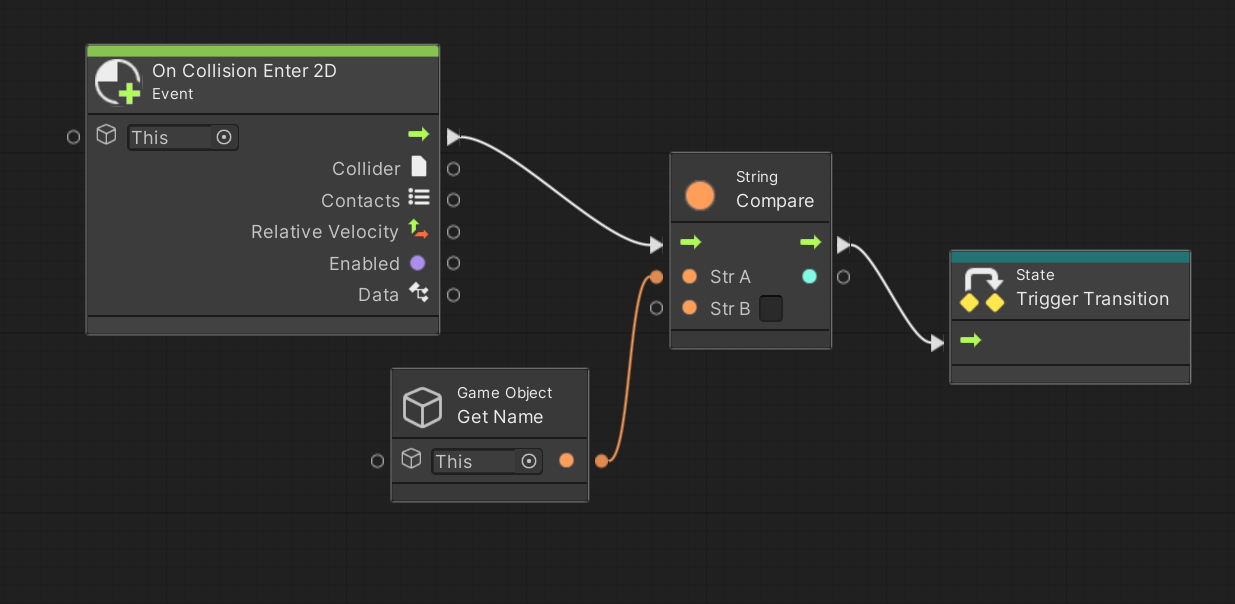The width and height of the screenshot is (1235, 604).
Task: Click the Str B text field
Action: point(771,308)
